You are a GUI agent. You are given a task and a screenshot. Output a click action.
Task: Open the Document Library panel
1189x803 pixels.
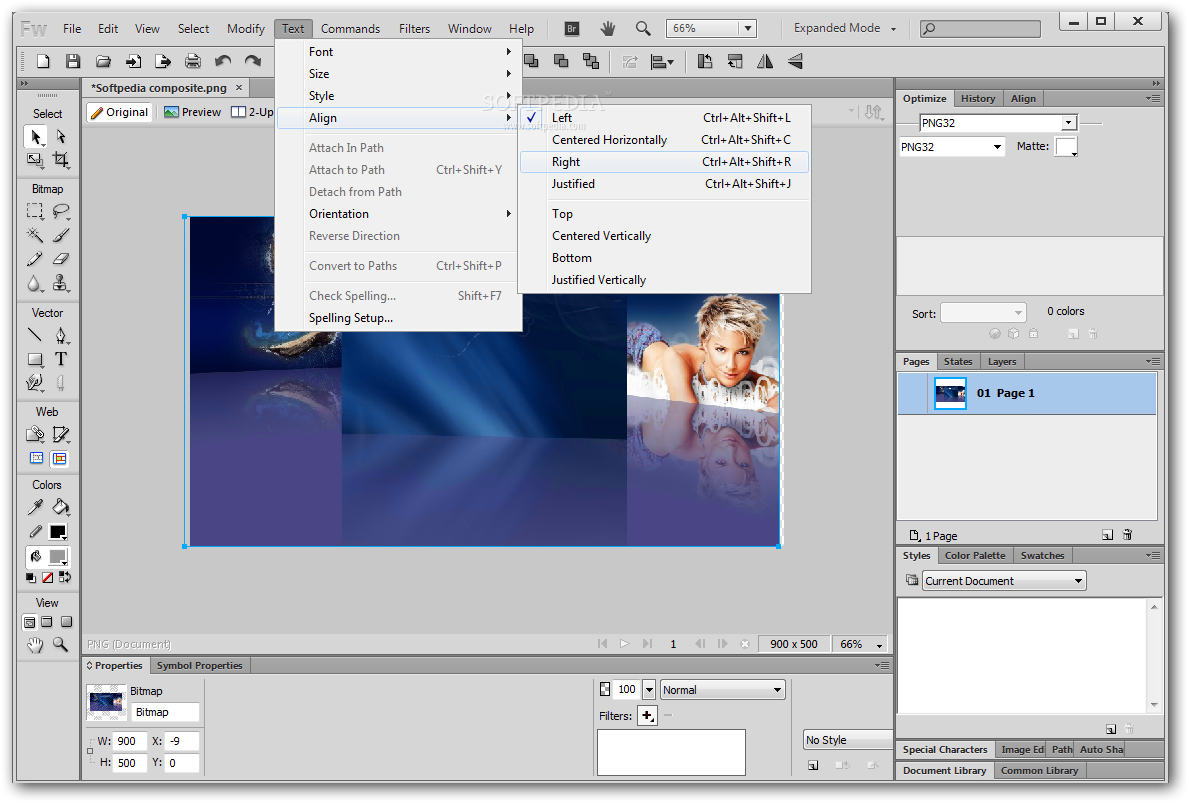coord(944,770)
